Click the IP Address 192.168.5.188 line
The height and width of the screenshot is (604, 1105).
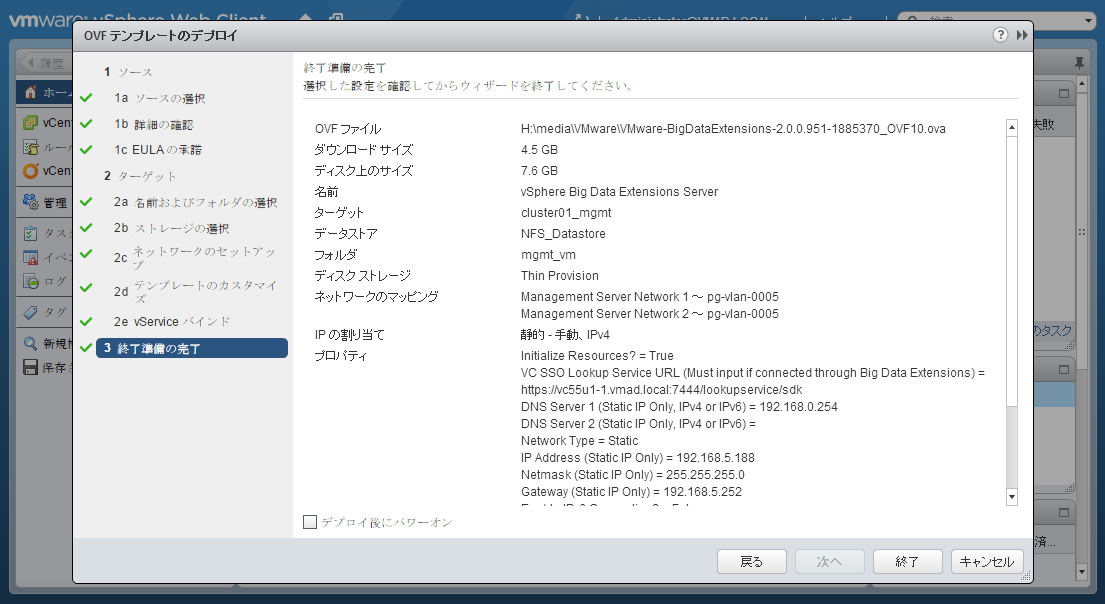[638, 457]
